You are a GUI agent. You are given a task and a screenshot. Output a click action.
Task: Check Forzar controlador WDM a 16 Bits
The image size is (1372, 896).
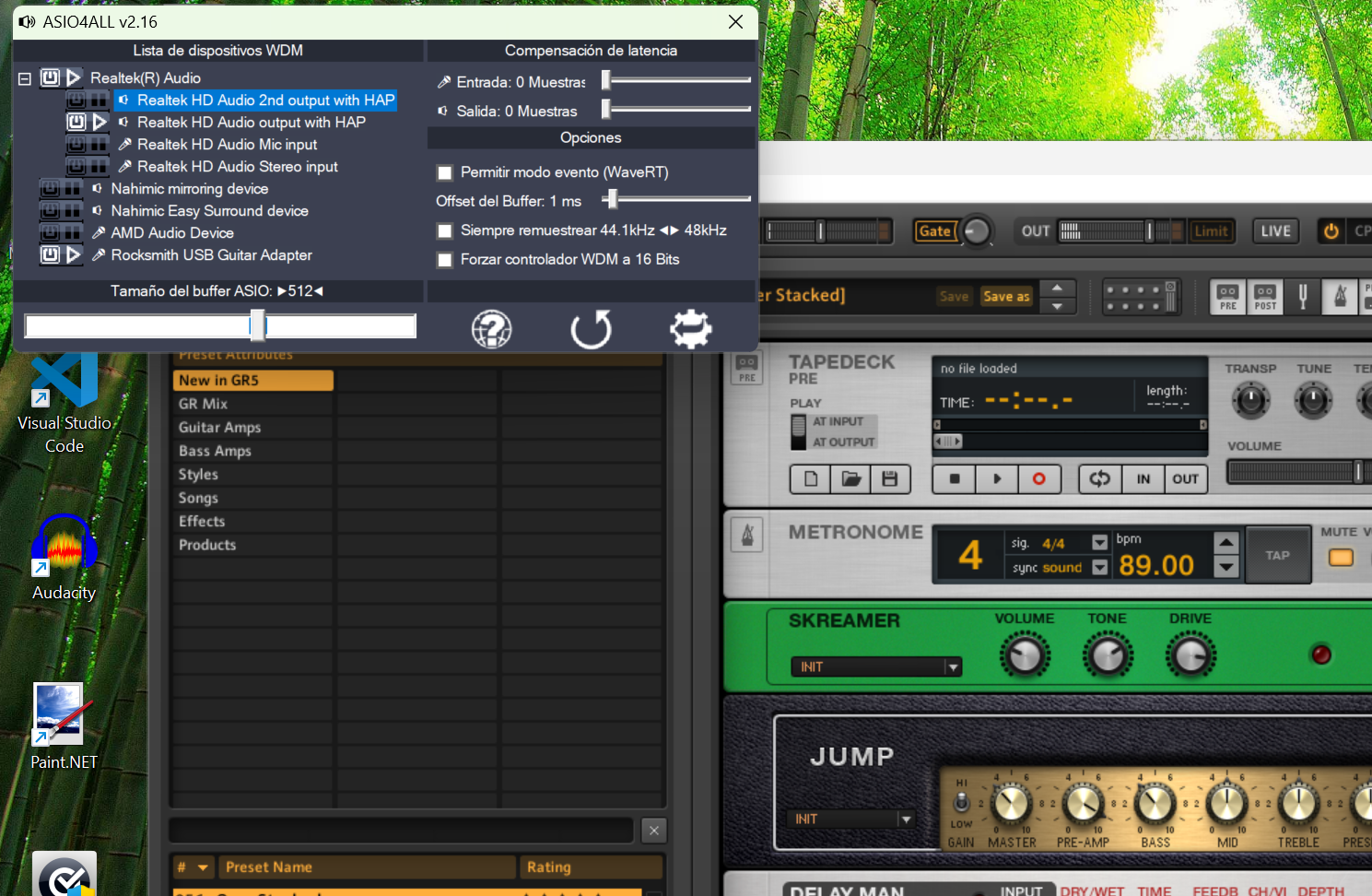[445, 260]
